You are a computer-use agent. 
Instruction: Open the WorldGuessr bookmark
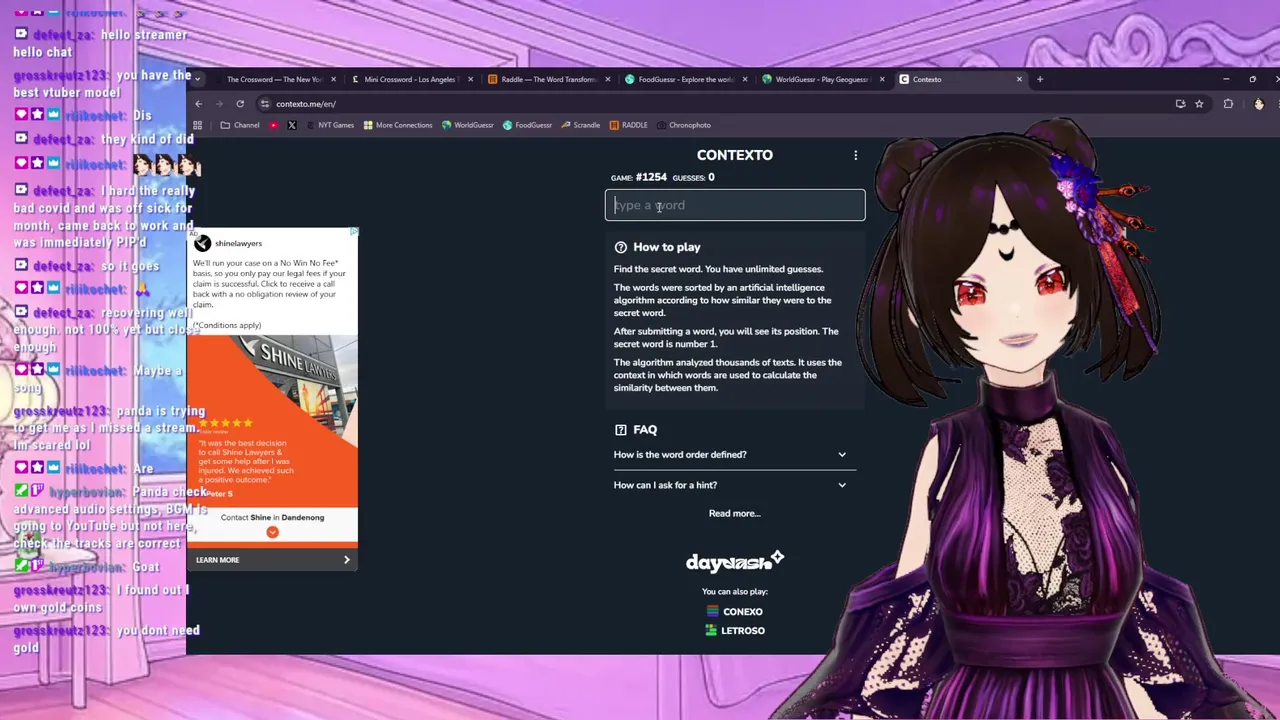click(x=468, y=125)
